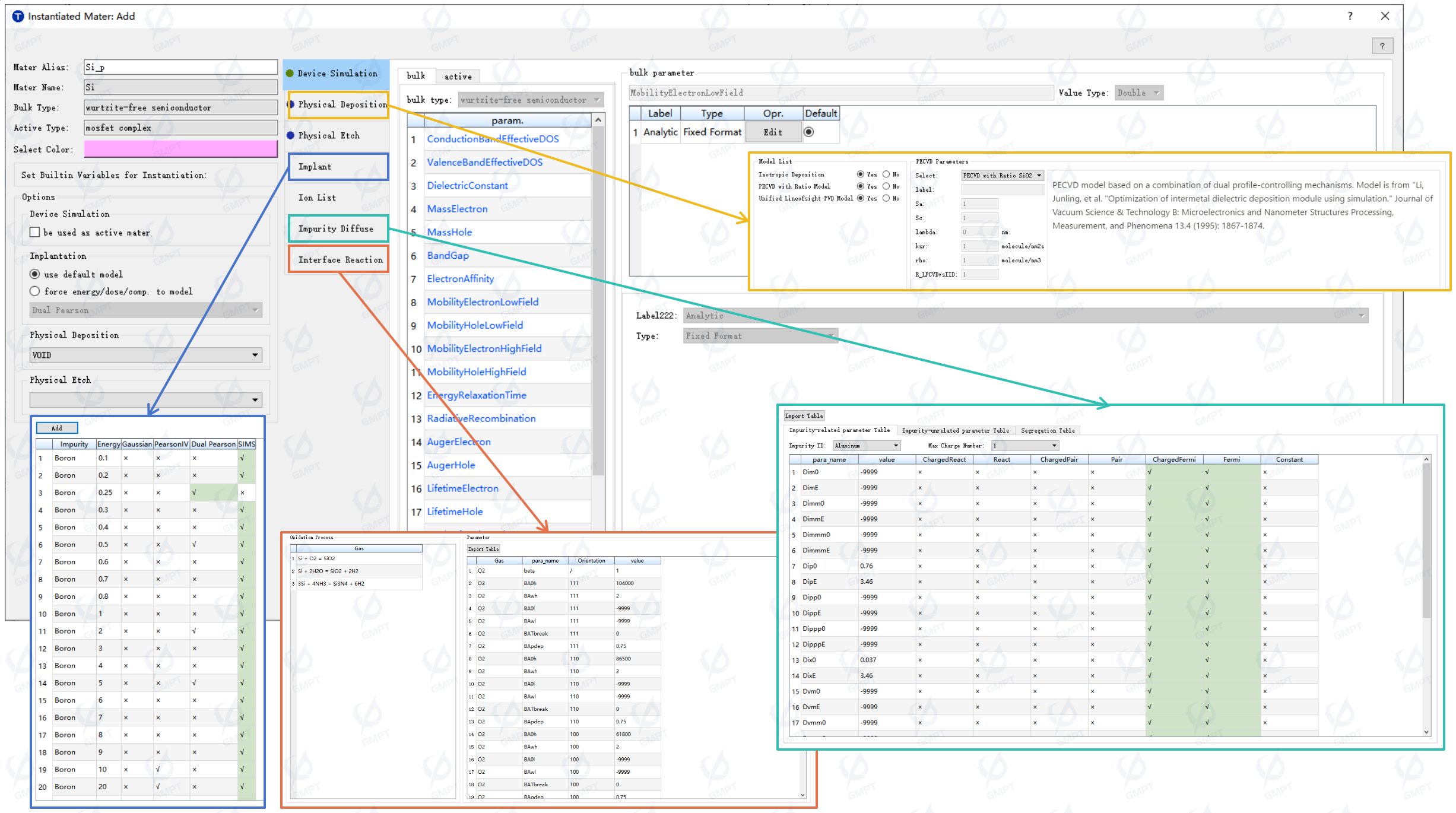Click the Dual Pearson column header
1456x813 pixels.
click(x=213, y=444)
